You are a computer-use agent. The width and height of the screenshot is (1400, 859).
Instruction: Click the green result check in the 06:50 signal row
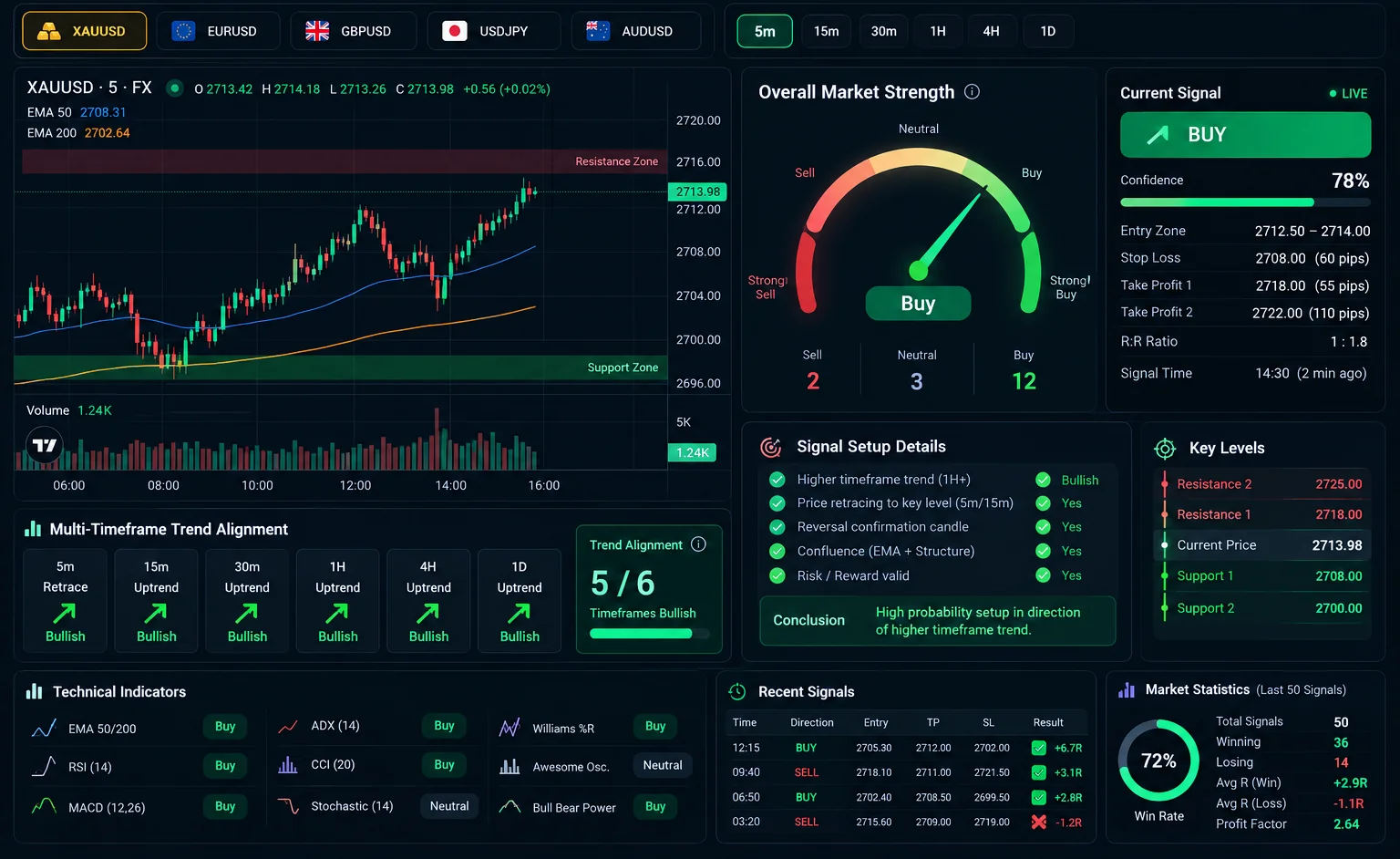pyautogui.click(x=1038, y=797)
